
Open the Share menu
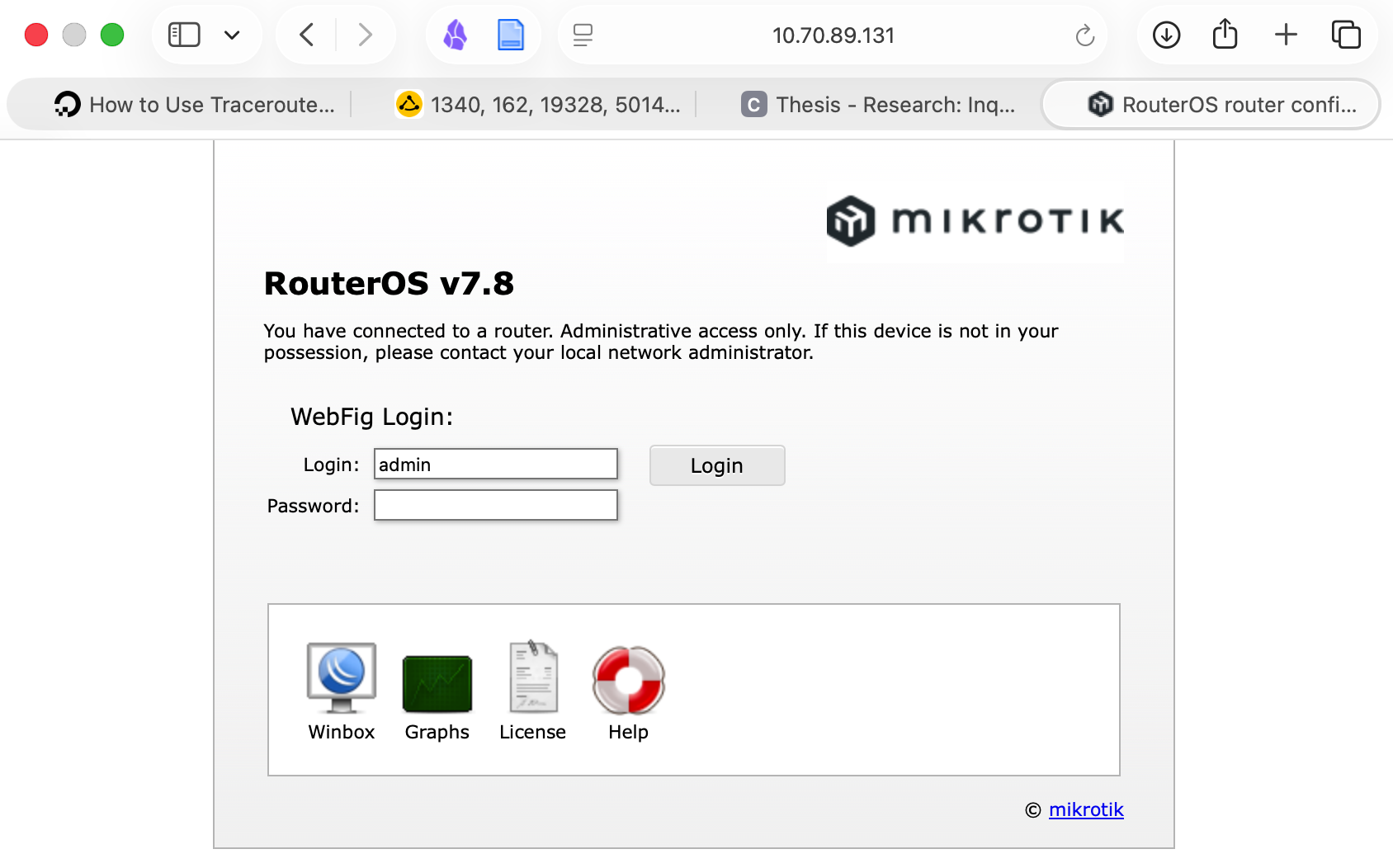coord(1225,34)
